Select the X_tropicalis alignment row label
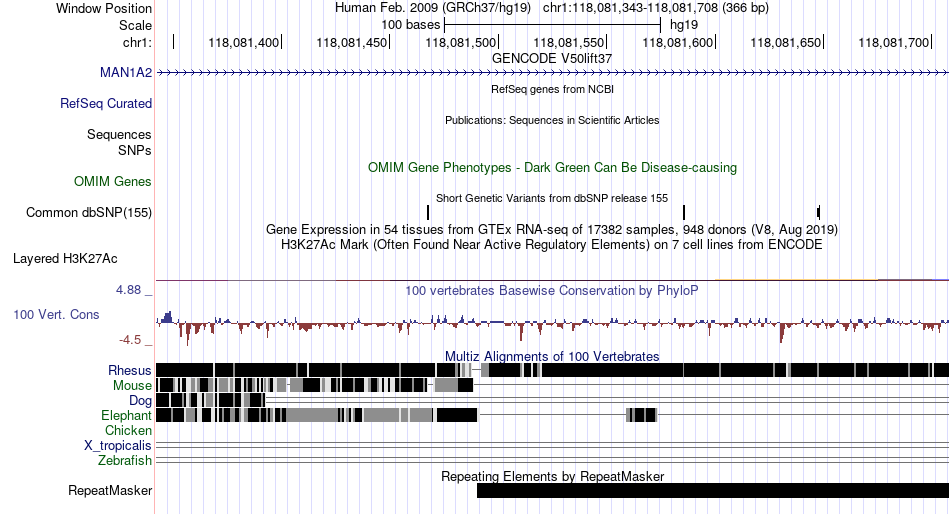 pyautogui.click(x=118, y=446)
